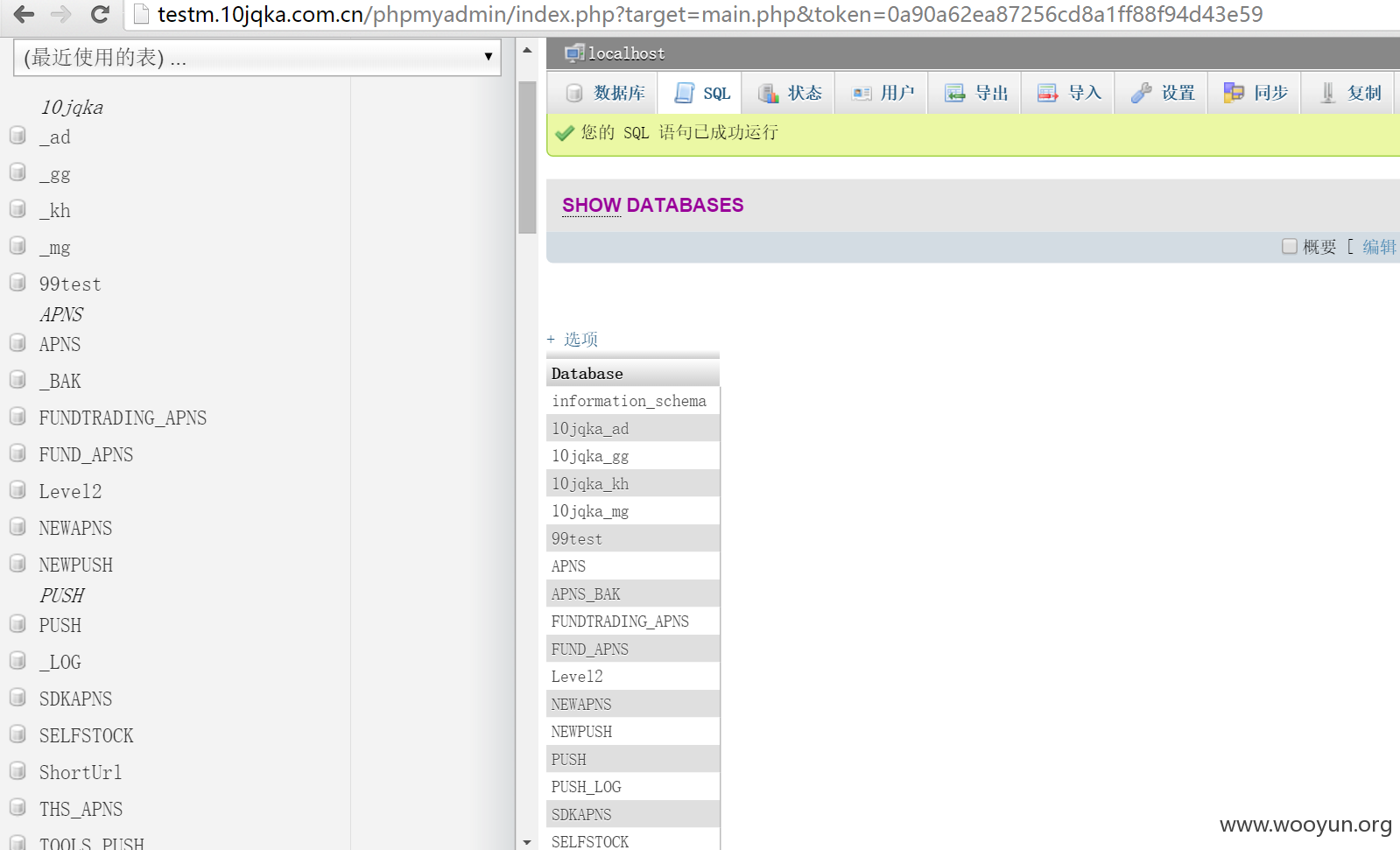The width and height of the screenshot is (1400, 850).
Task: Open the 设置 settings tab
Action: coord(1163,93)
